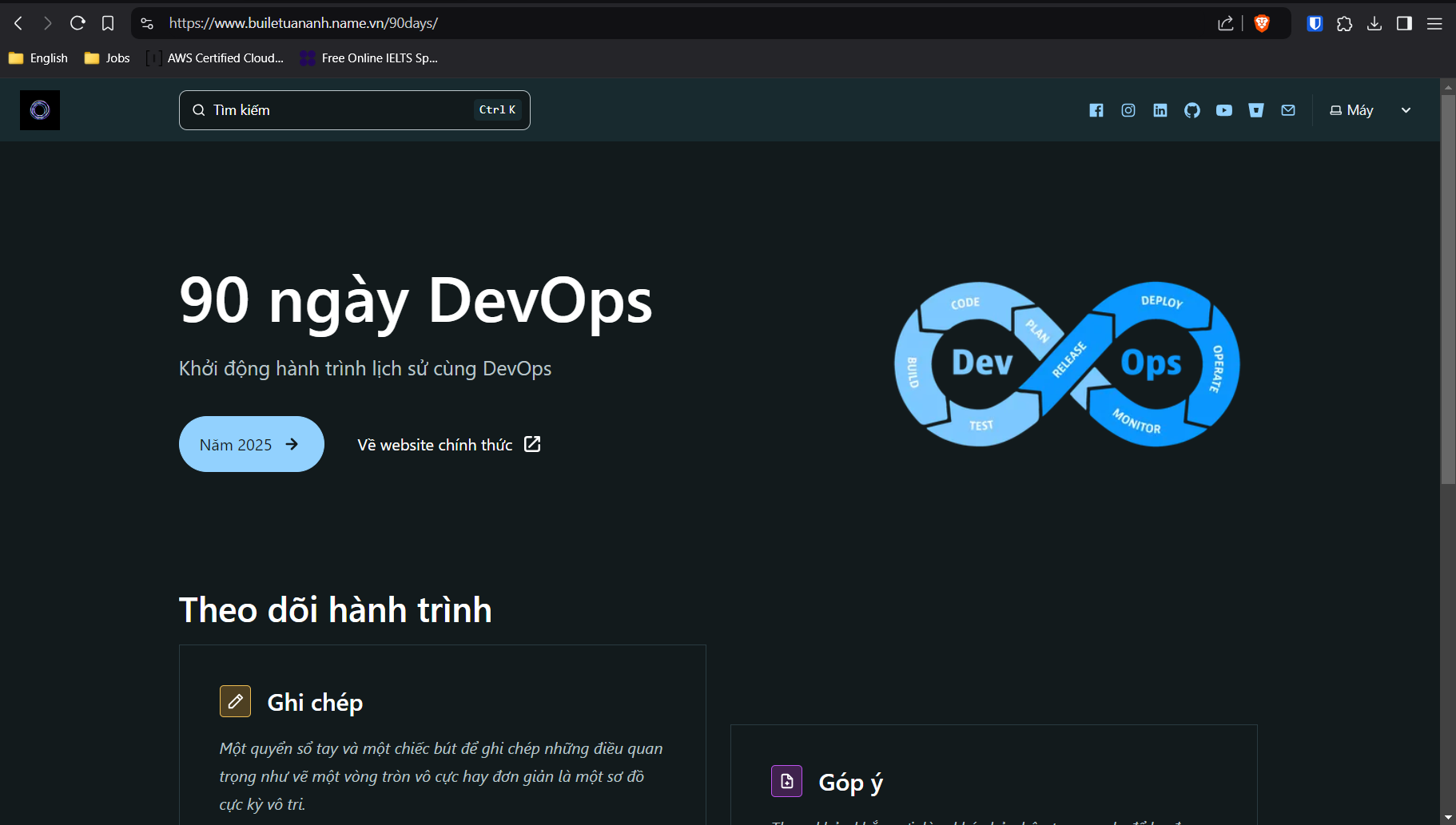Open Free Online IELTS bookmark
1456x825 pixels.
(369, 58)
